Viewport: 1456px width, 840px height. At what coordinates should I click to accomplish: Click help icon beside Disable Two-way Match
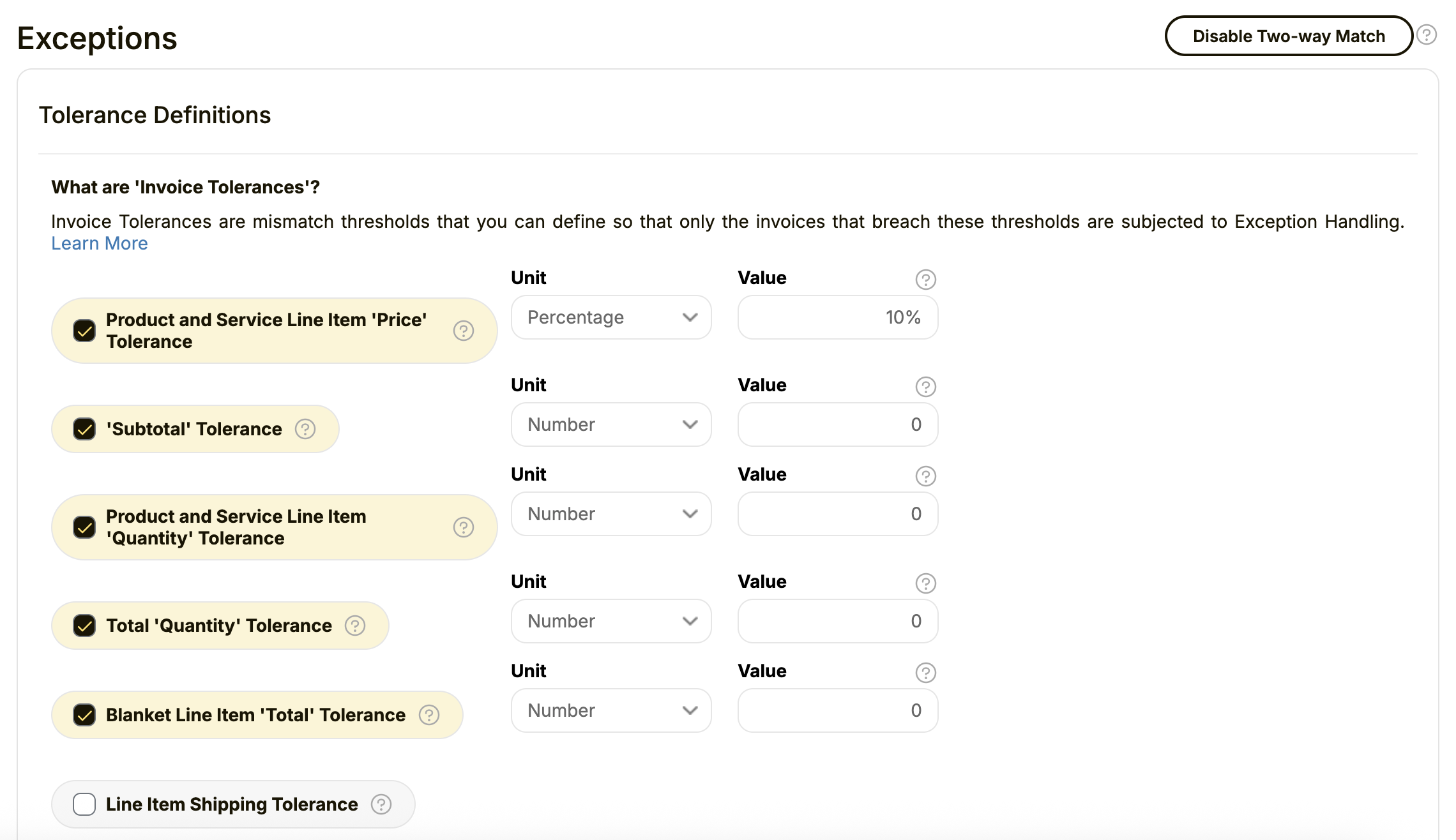pos(1426,34)
